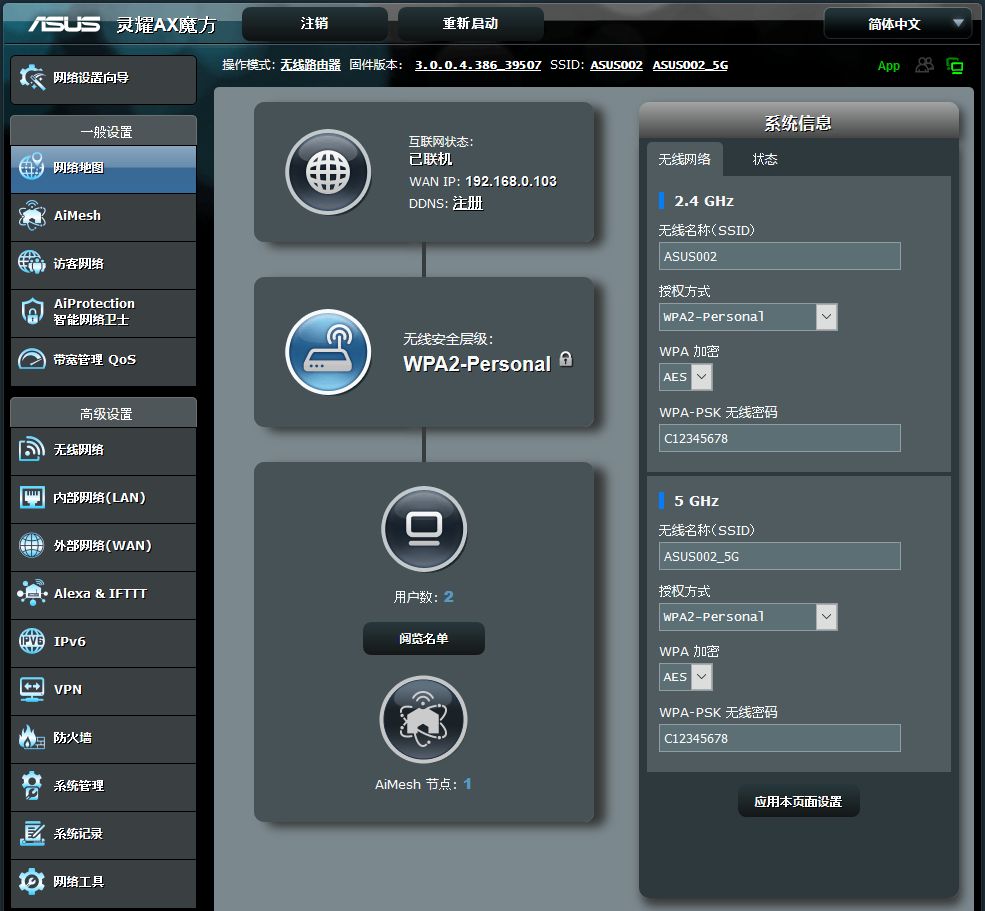Click the 阅览名单 view list button
Viewport: 985px width, 911px height.
(424, 638)
